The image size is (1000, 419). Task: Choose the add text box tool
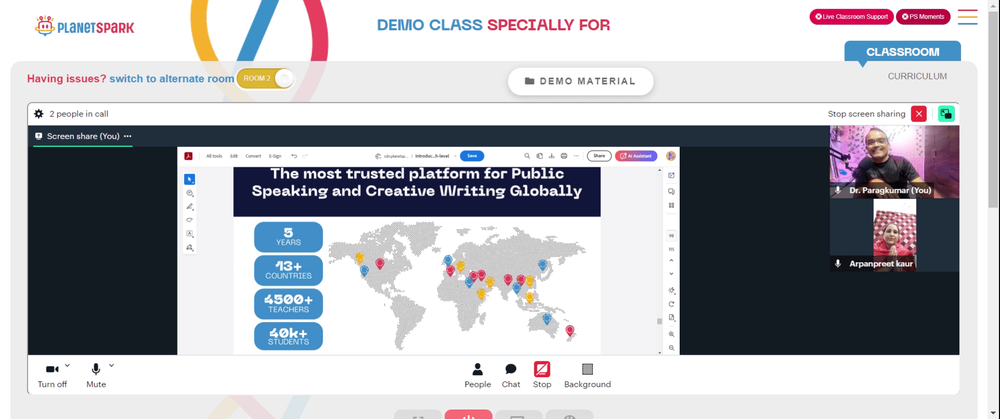(x=189, y=233)
